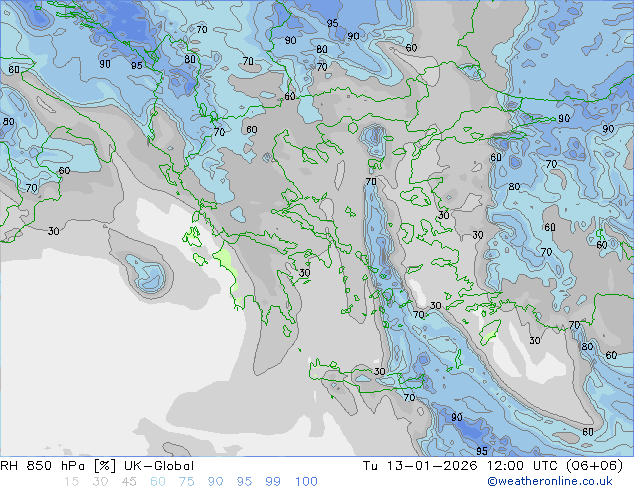
Task: Select the "UK-Global" model name label
Action: tap(159, 466)
